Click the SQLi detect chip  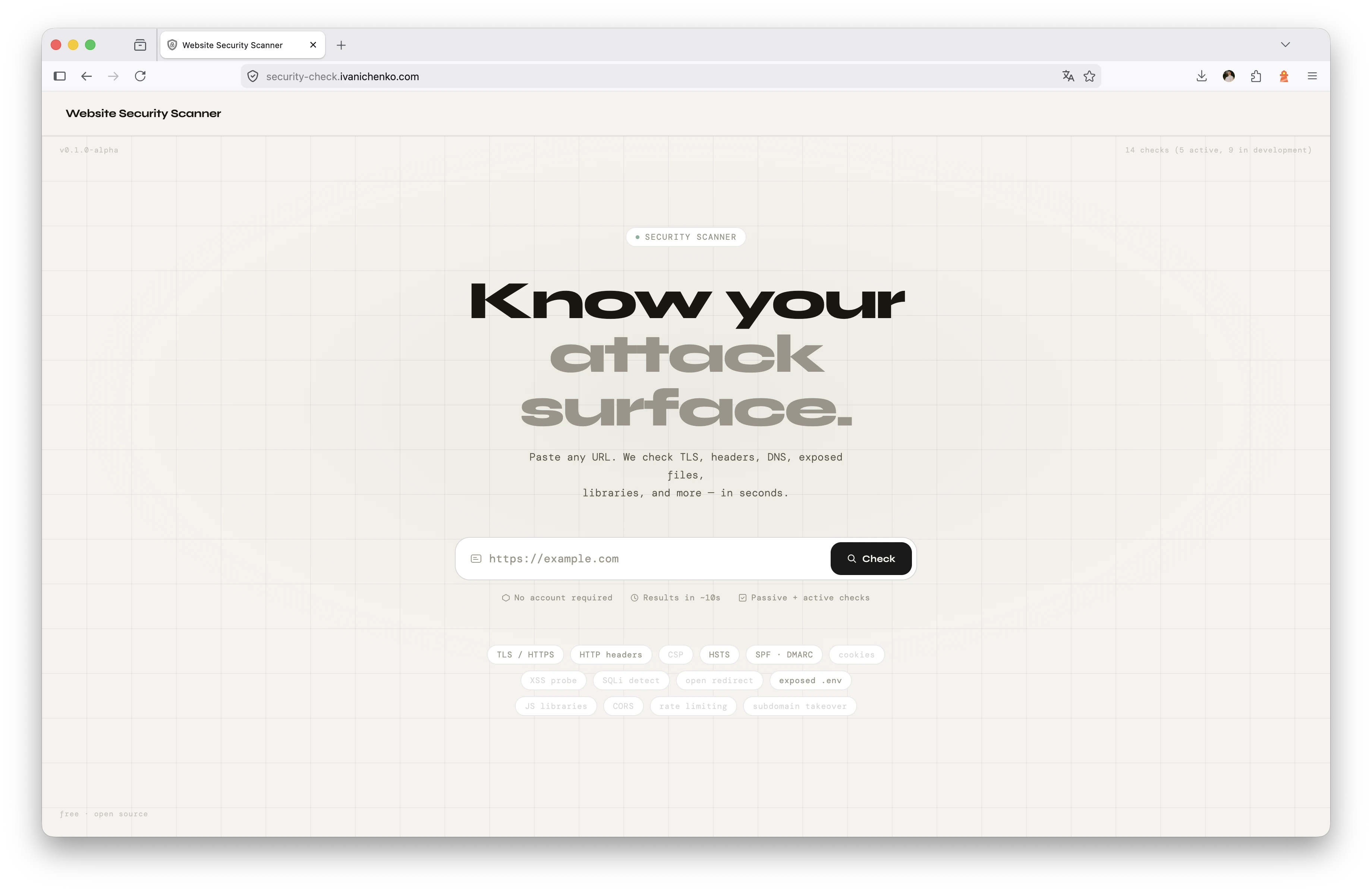[631, 681]
